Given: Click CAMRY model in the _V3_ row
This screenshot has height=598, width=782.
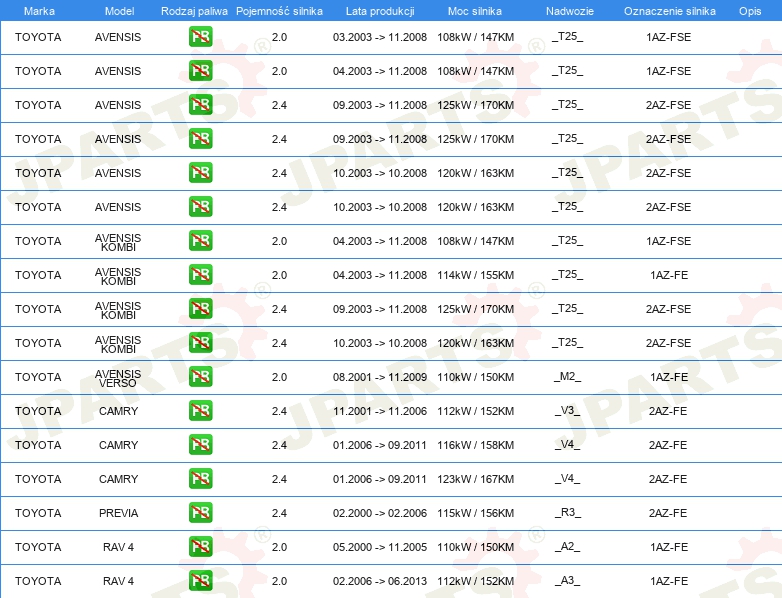Looking at the screenshot, I should tap(118, 411).
